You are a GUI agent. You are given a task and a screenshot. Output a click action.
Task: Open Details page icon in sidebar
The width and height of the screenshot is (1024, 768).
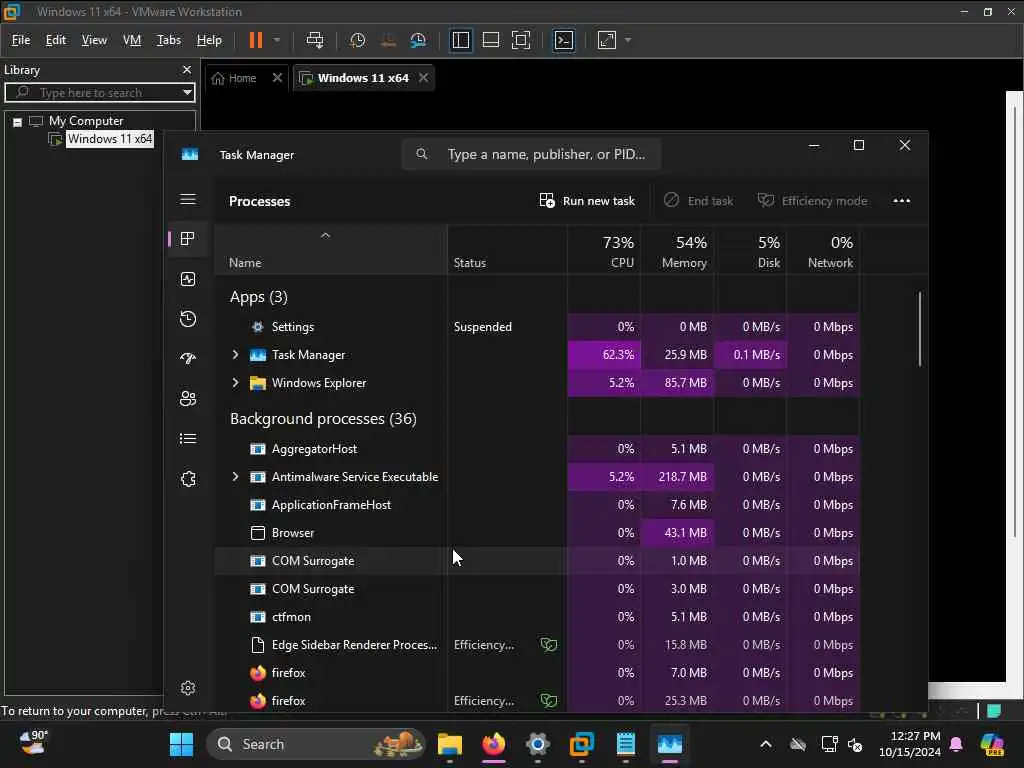188,439
